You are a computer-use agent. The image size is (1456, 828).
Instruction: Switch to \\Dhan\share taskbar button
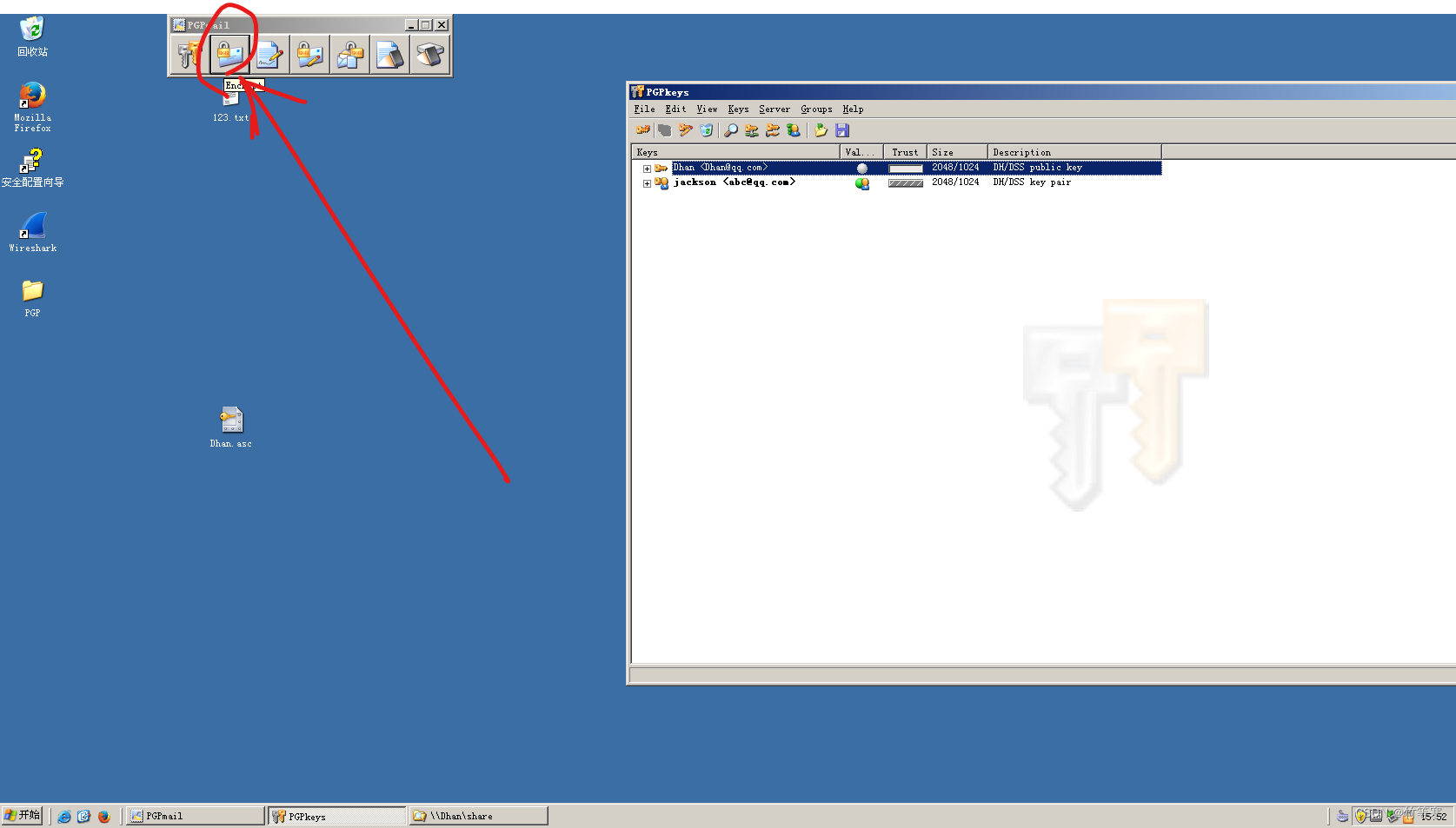[479, 816]
